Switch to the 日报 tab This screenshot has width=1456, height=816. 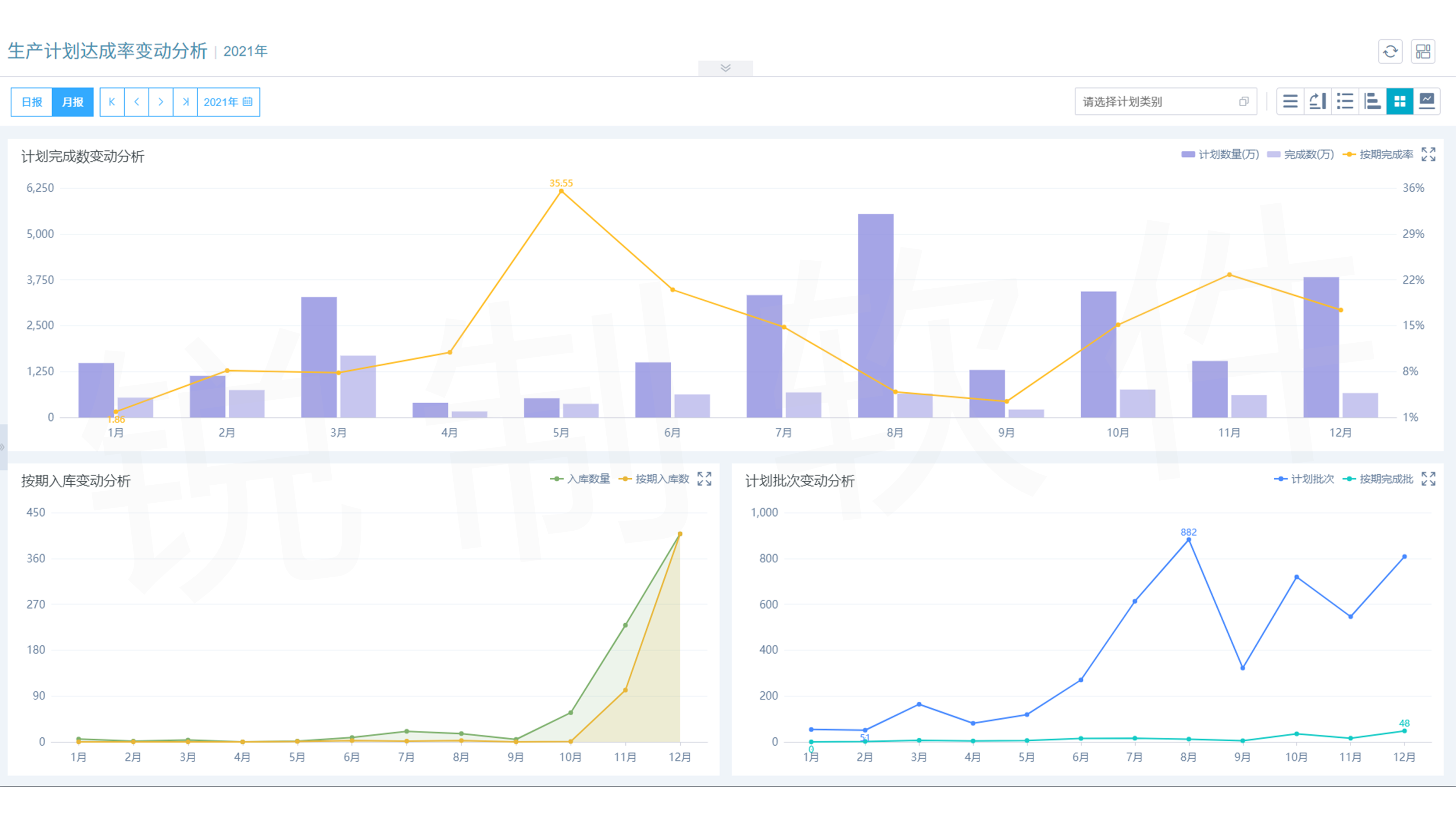pos(32,102)
